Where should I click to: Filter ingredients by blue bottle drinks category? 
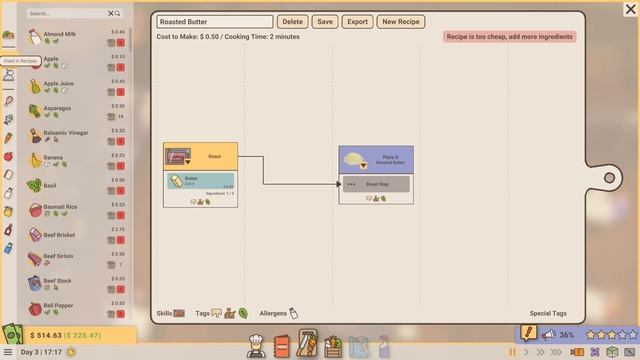[9, 248]
